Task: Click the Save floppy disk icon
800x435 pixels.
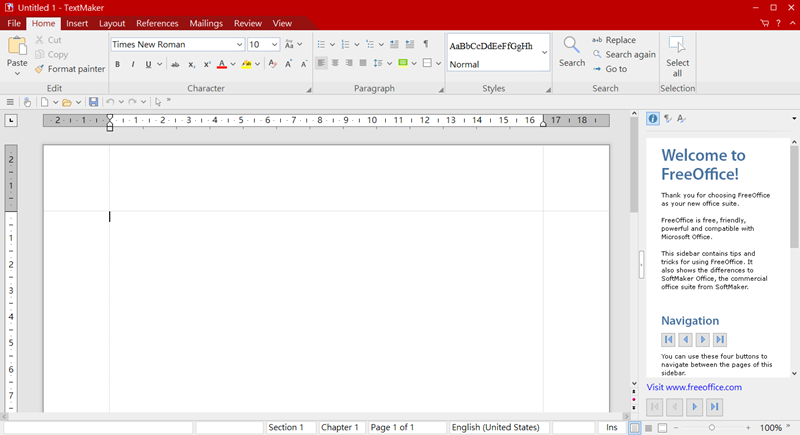Action: click(x=93, y=102)
